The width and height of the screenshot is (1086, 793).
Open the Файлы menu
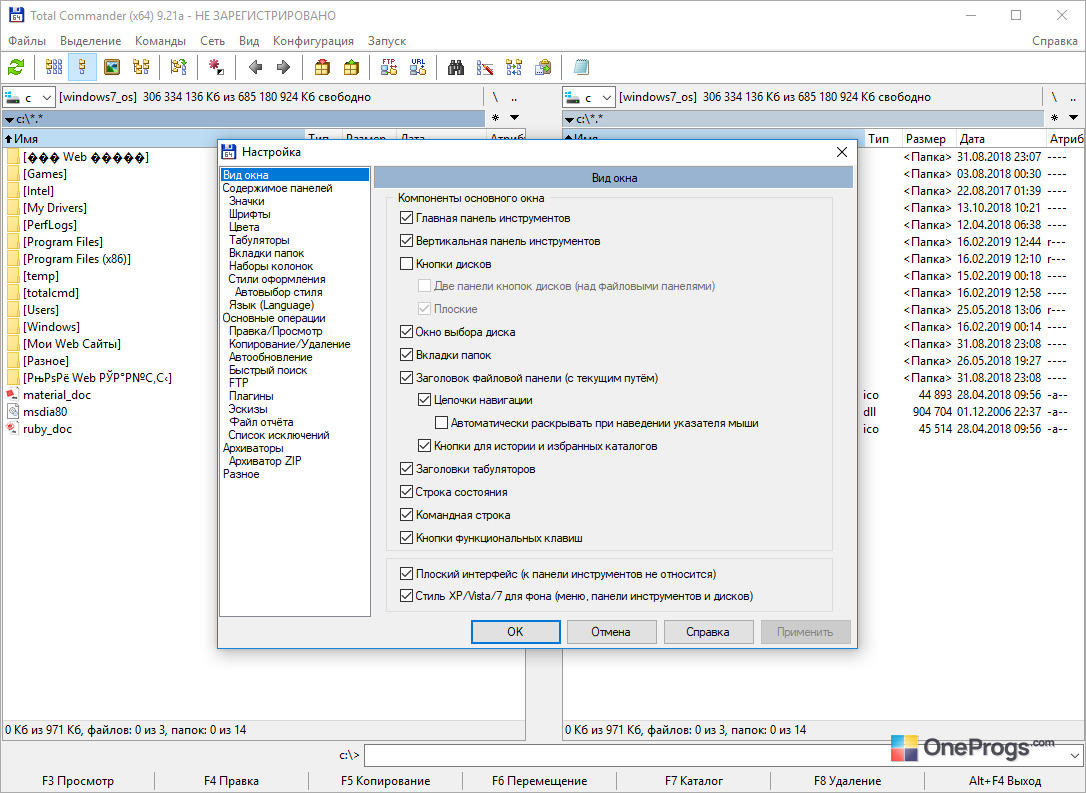[27, 41]
